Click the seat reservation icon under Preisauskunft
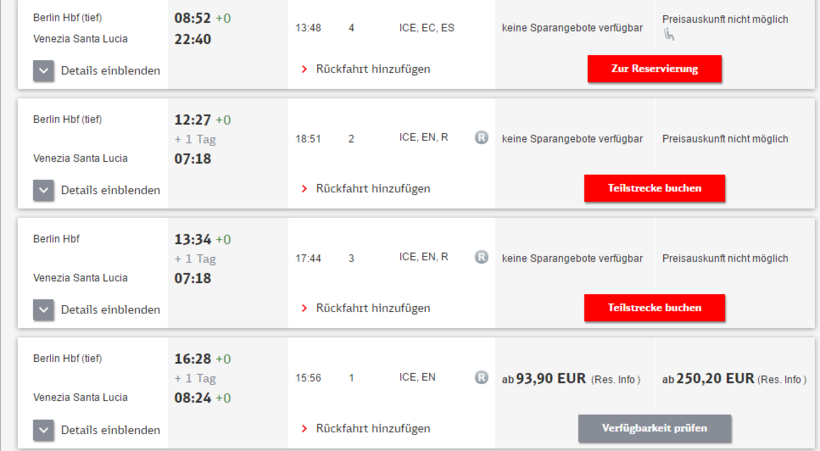Screen dimensions: 820x451 pyautogui.click(x=669, y=35)
